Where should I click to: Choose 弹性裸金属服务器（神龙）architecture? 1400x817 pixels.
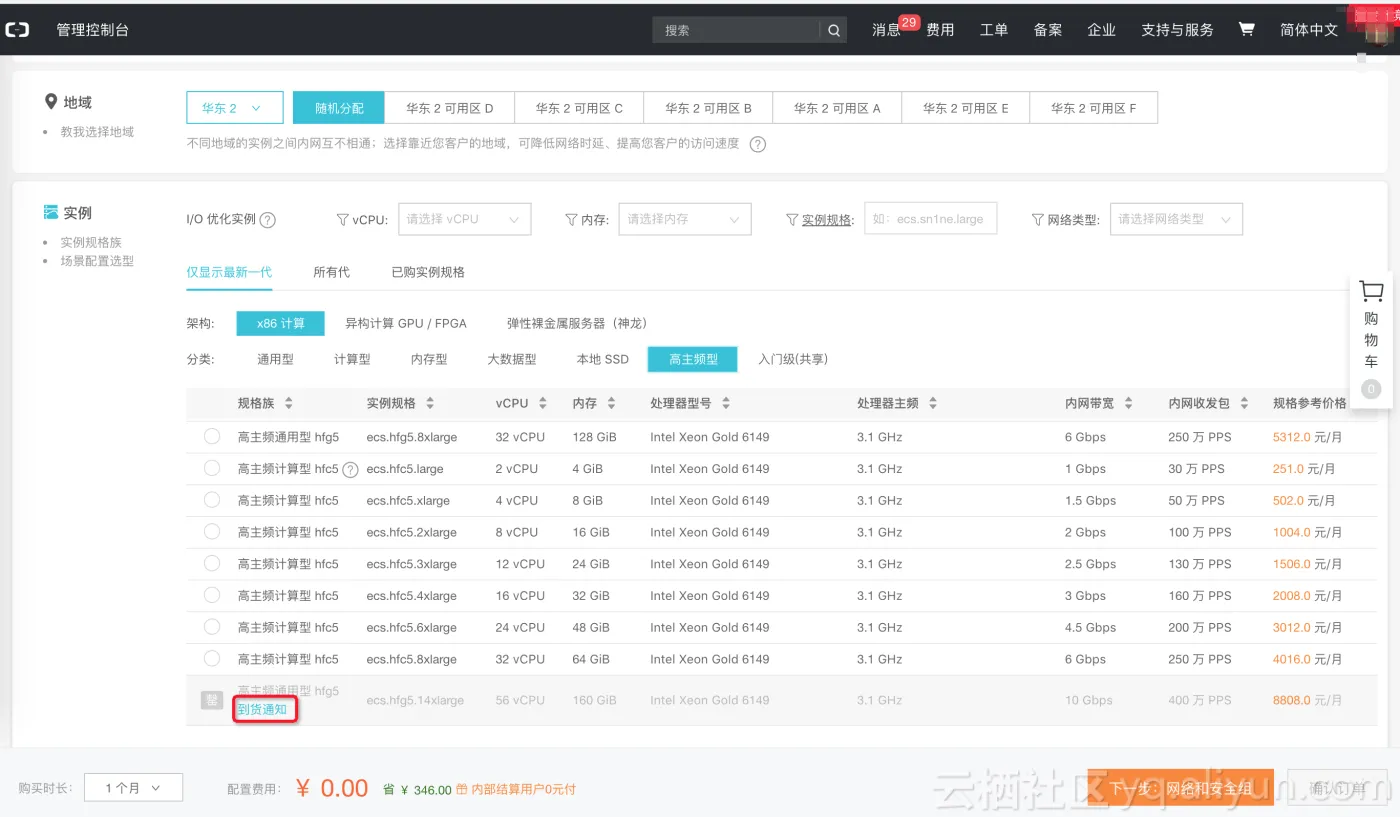point(577,323)
